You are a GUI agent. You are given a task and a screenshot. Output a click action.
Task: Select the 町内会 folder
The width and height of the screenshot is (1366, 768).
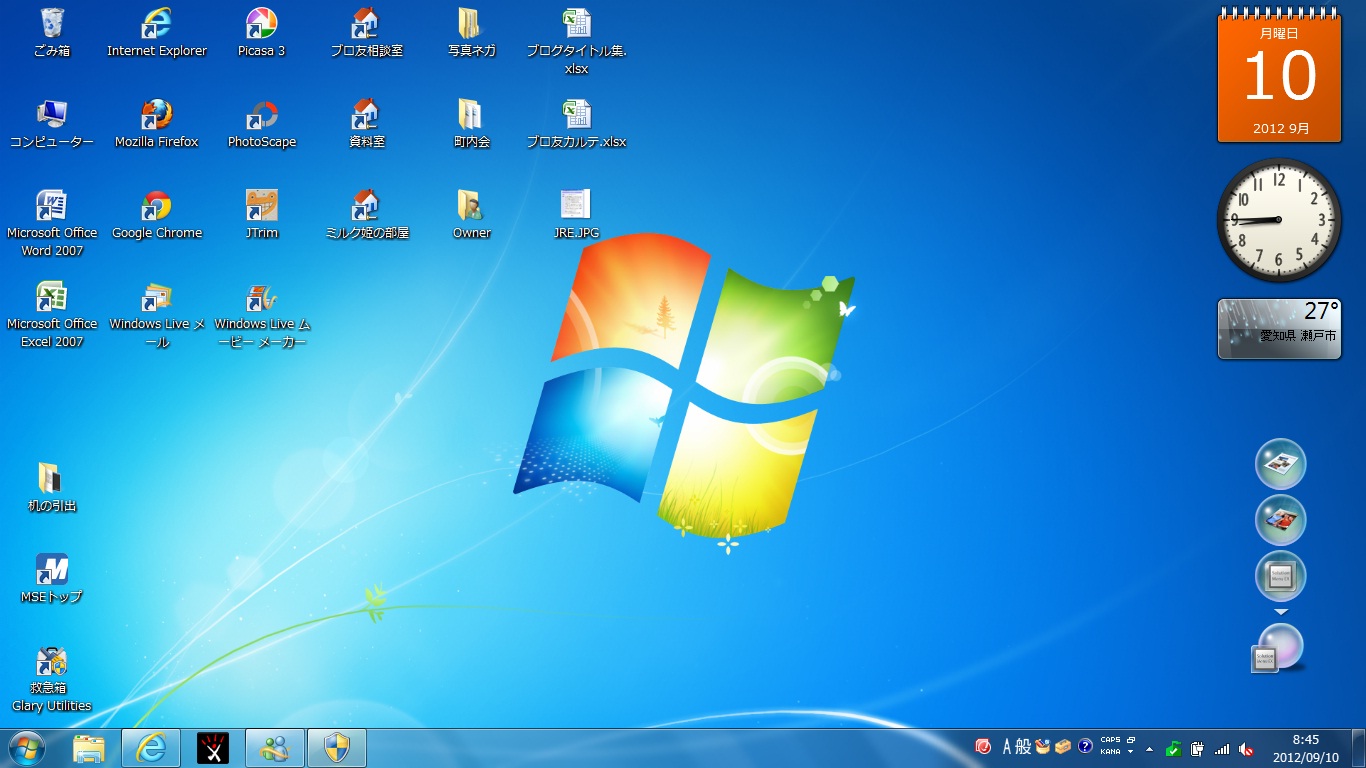(x=472, y=124)
